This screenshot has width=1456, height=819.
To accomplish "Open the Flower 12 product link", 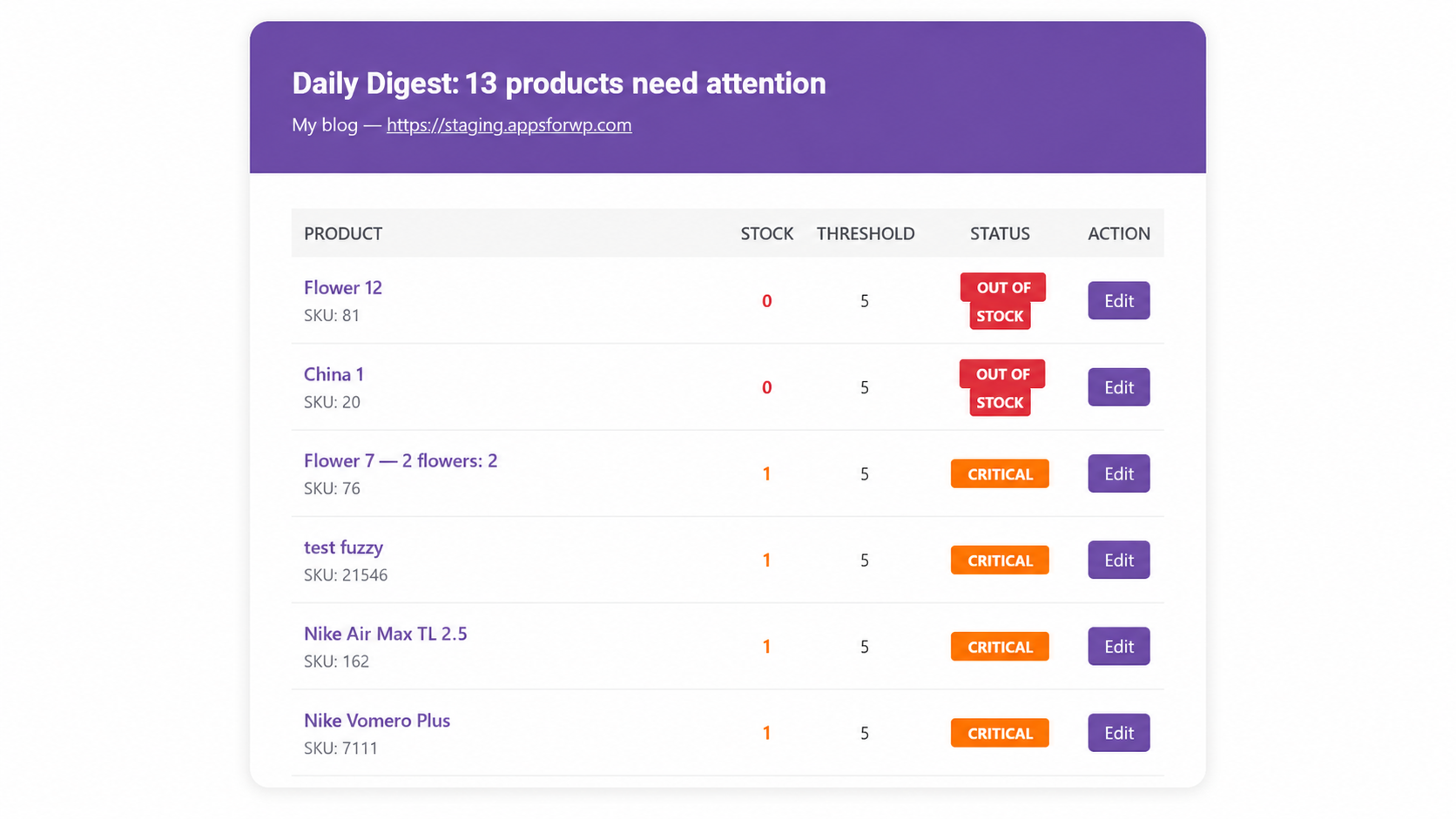I will click(x=343, y=287).
